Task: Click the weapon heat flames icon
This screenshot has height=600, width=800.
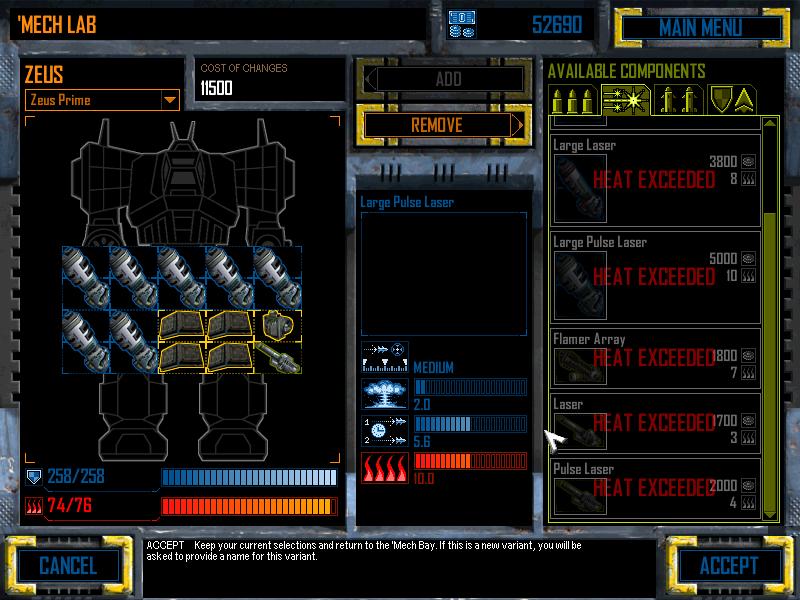Action: tap(385, 467)
